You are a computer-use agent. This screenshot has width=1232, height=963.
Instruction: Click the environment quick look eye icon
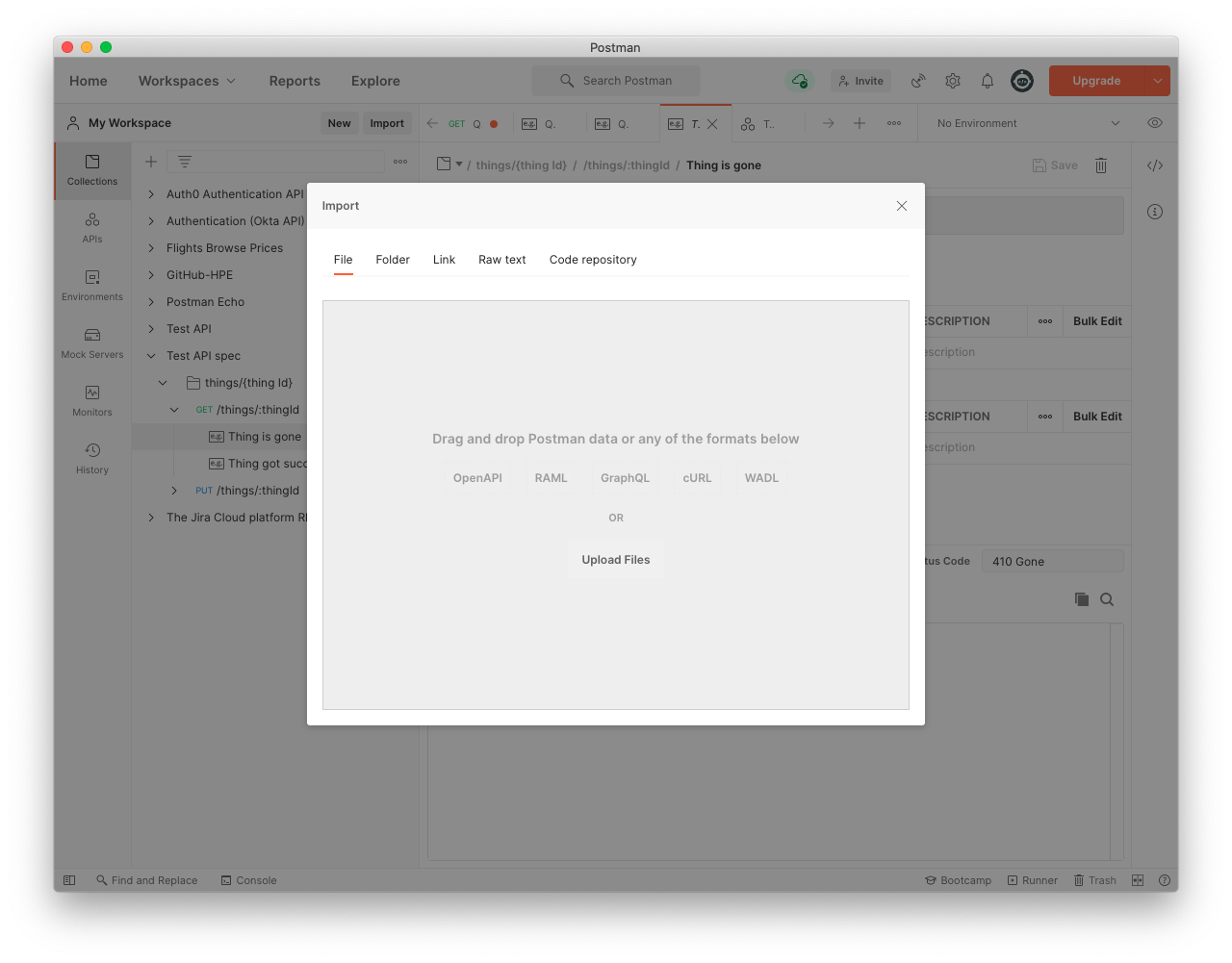(x=1155, y=123)
